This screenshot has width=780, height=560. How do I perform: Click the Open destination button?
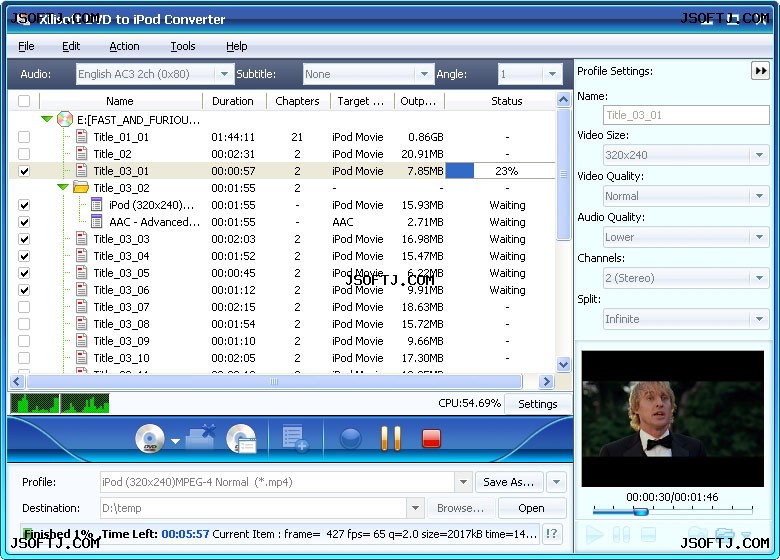[x=531, y=508]
